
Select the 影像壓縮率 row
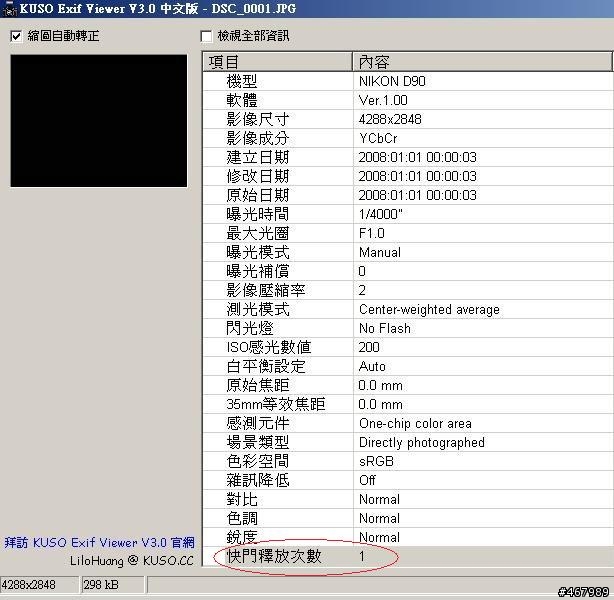click(x=408, y=290)
